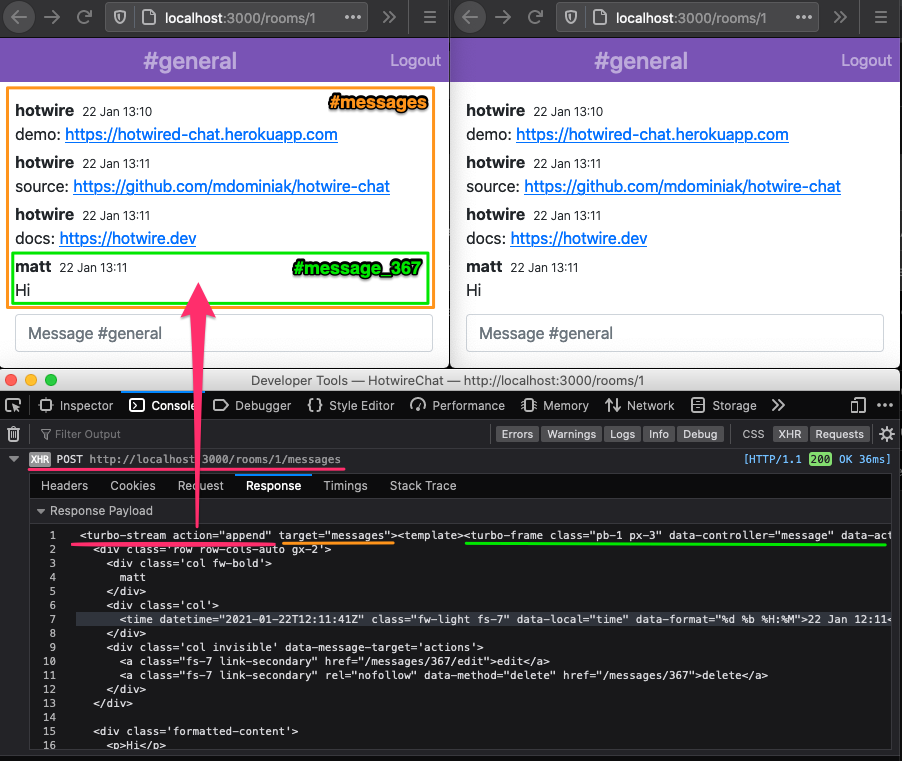Toggle the Errors console filter
902x761 pixels.
pyautogui.click(x=517, y=434)
